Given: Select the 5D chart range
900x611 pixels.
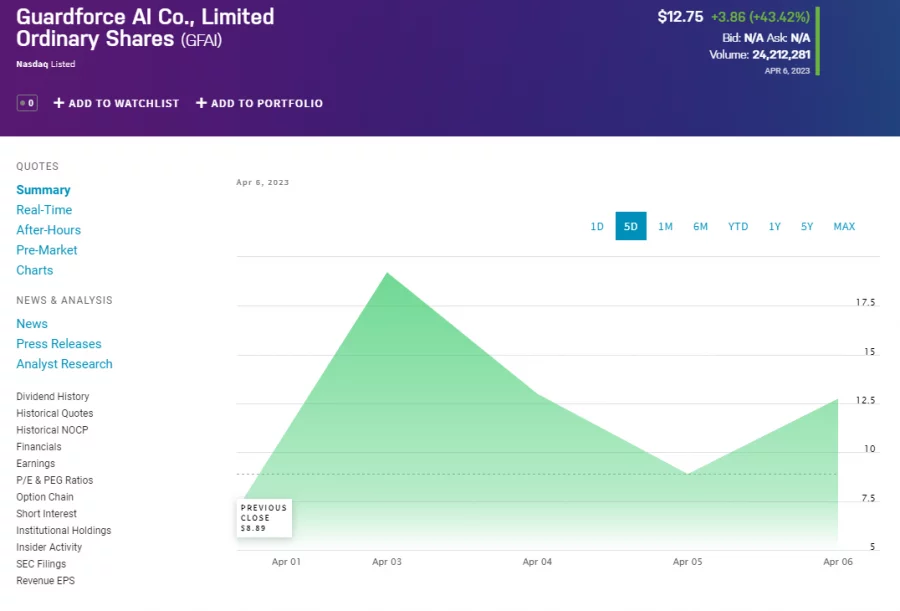Looking at the screenshot, I should [x=631, y=227].
